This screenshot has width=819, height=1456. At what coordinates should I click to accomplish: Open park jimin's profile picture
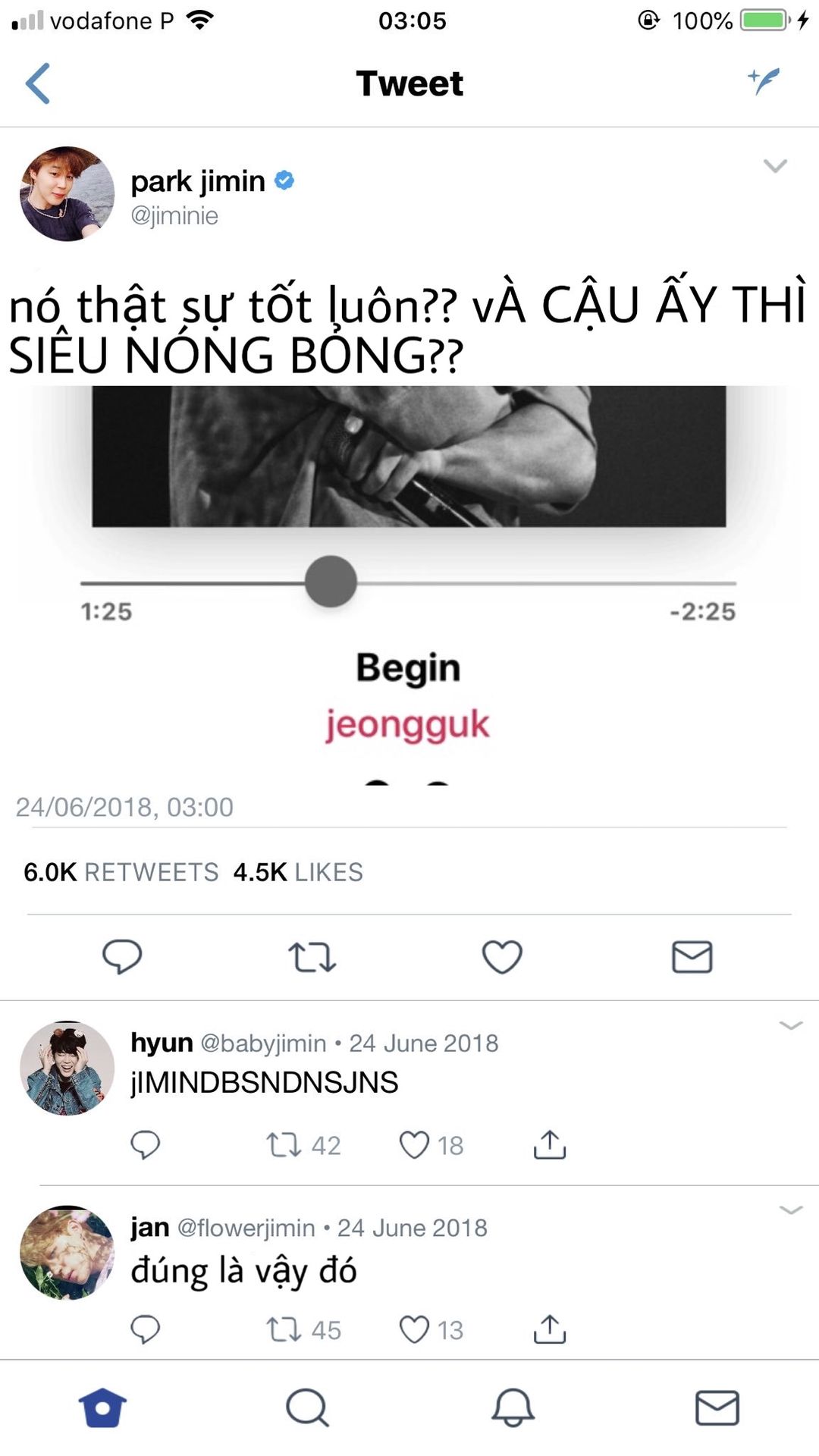click(x=67, y=194)
